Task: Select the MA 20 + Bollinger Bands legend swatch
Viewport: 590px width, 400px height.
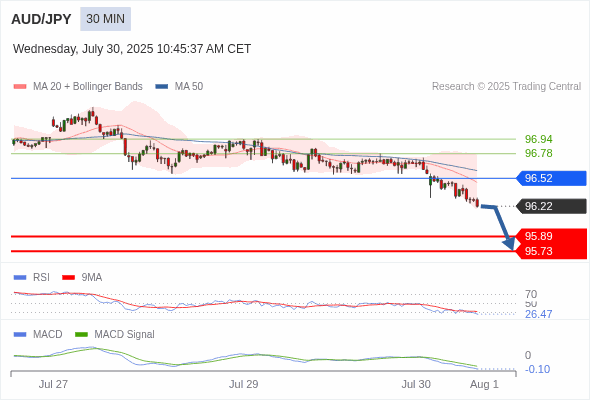Action: [20, 87]
